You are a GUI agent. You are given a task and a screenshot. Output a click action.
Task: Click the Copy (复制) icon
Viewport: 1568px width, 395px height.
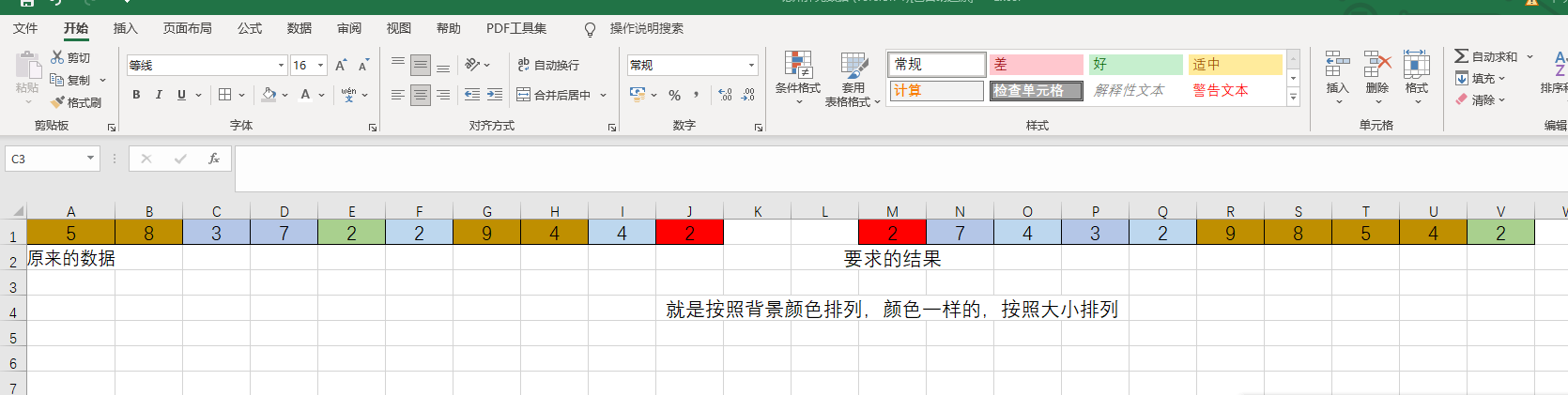(x=57, y=81)
